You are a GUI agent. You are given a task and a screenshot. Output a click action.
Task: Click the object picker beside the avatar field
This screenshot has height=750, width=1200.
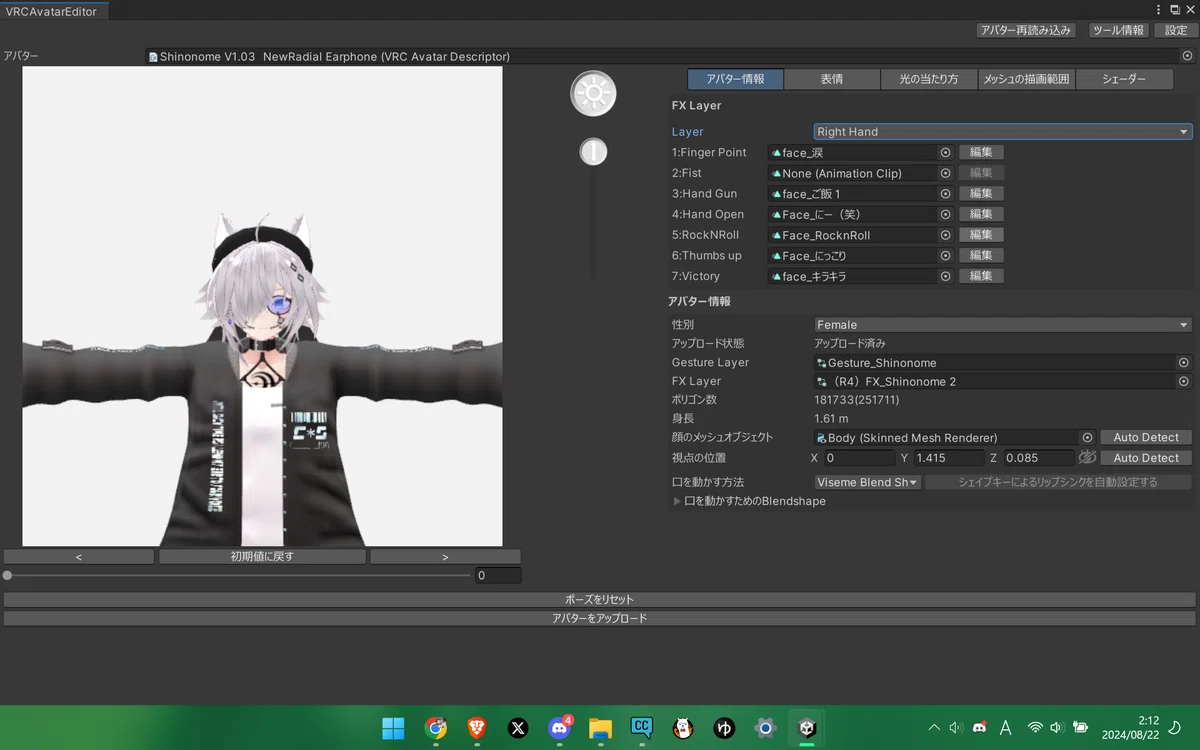point(1187,57)
